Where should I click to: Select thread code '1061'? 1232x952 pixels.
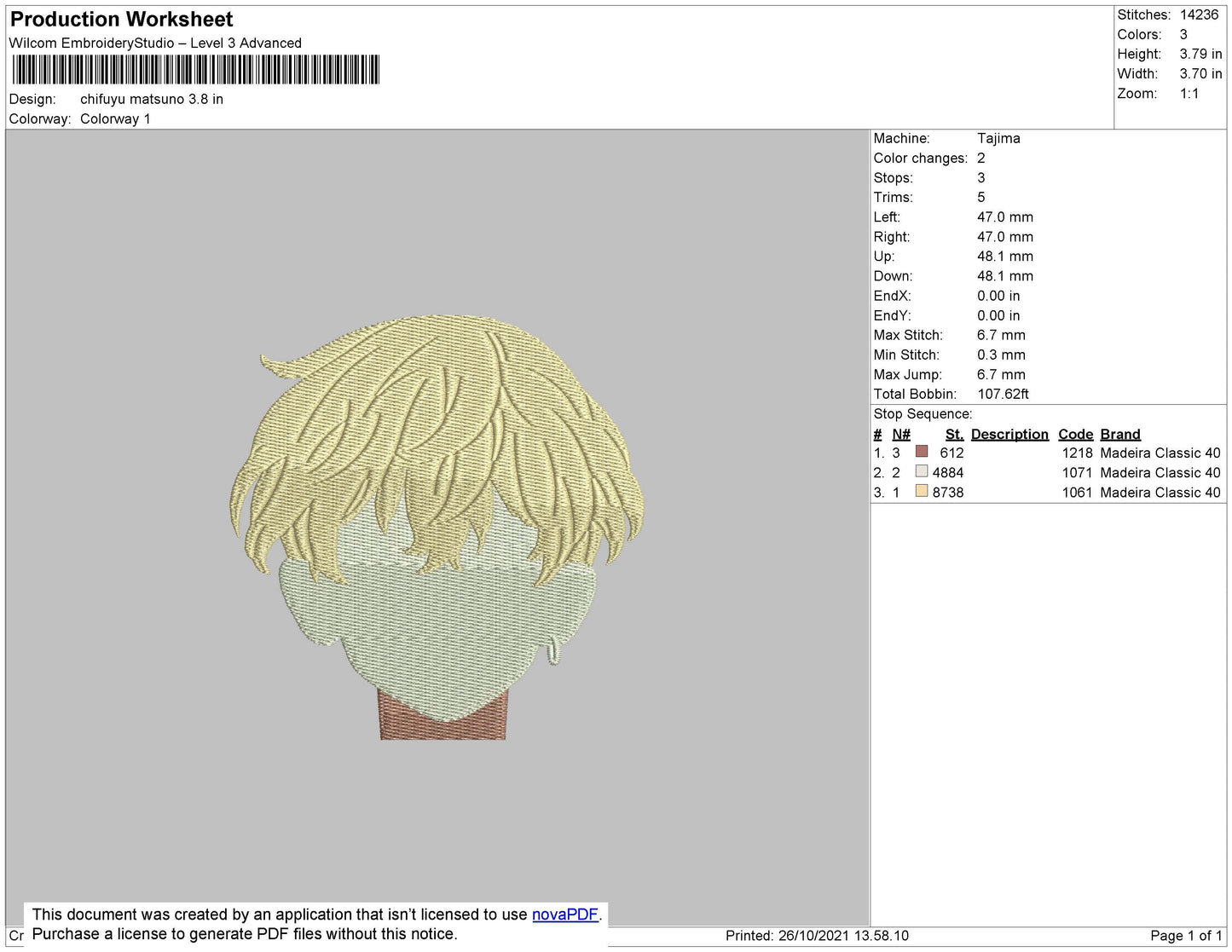click(1077, 493)
